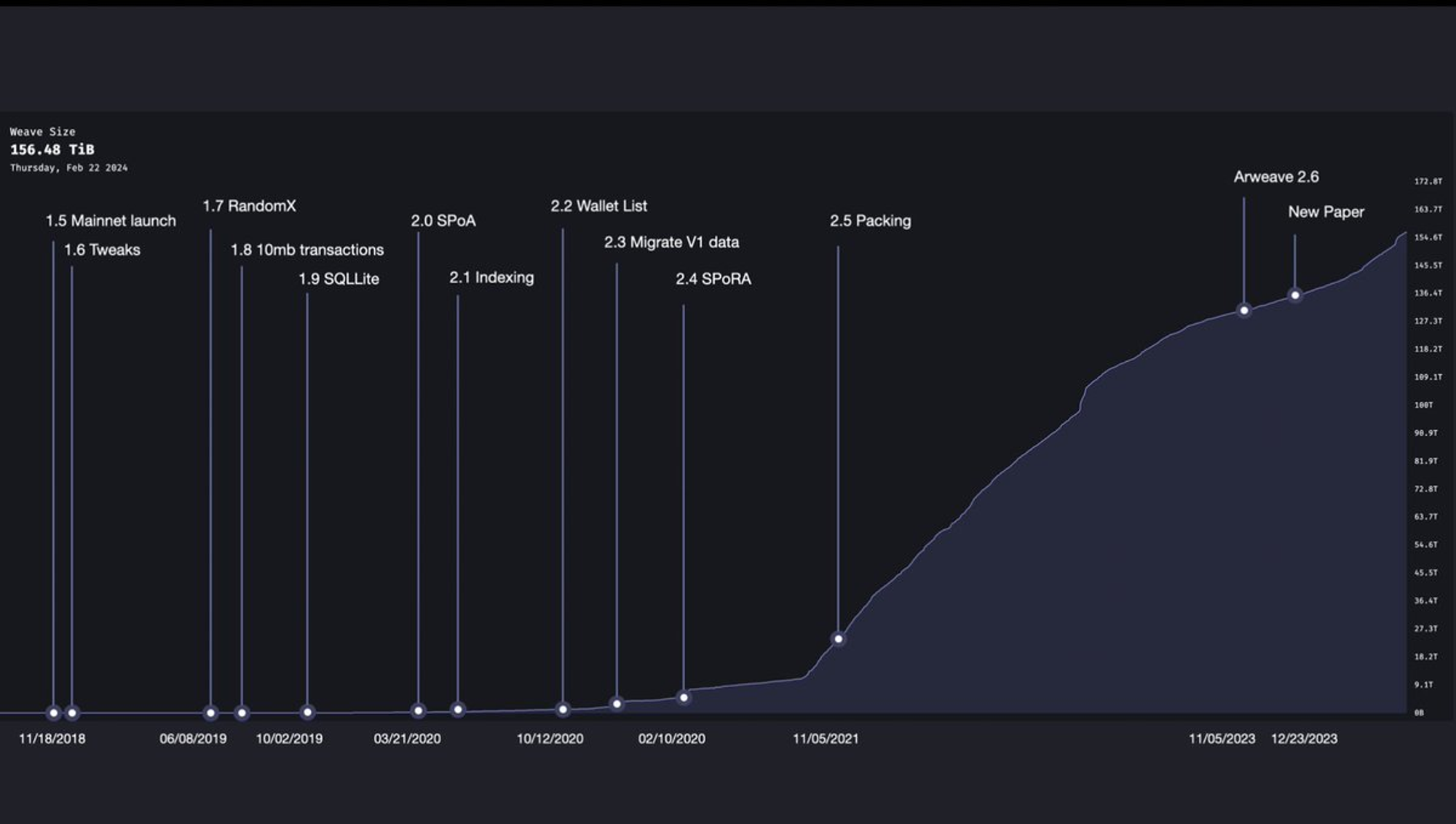Click the 2.2 Wallet List marker dot
Viewport: 1456px width, 824px height.
563,709
